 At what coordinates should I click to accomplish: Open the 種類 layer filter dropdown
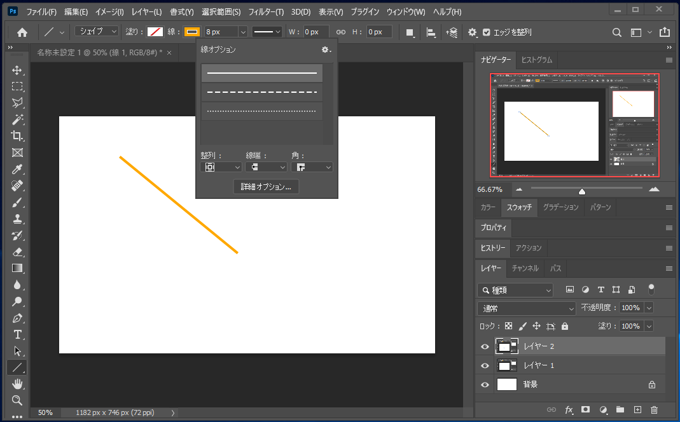(x=515, y=290)
